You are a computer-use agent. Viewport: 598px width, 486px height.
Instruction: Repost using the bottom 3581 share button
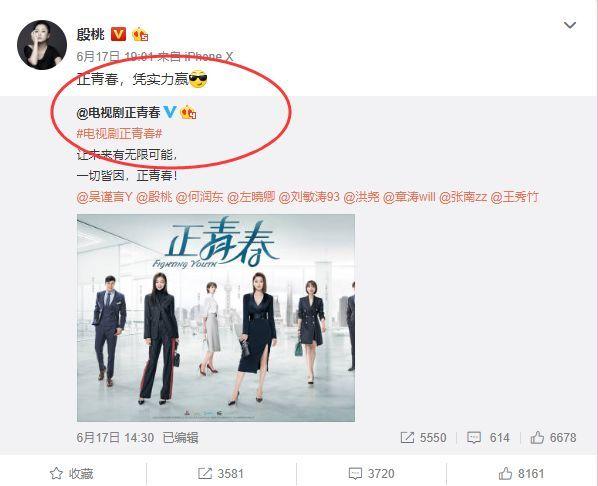(x=221, y=473)
